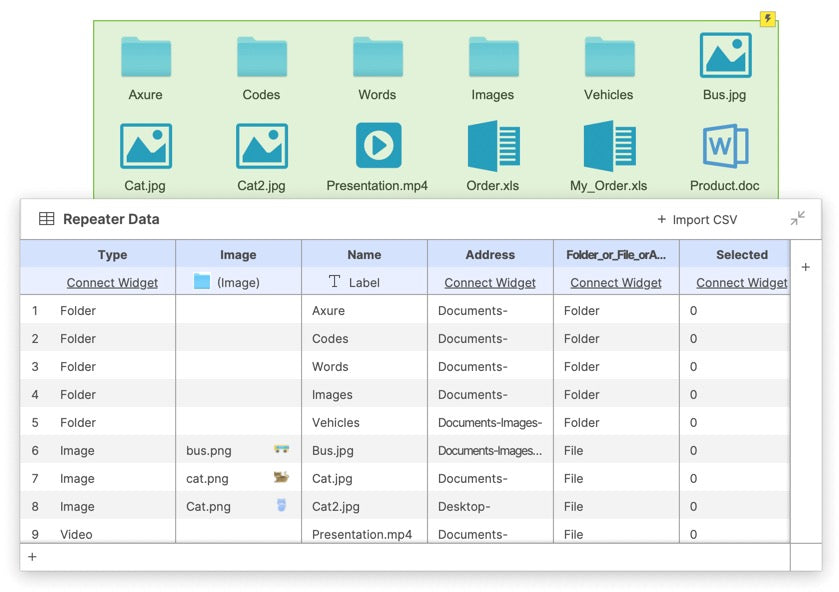Image resolution: width=839 pixels, height=592 pixels.
Task: Click the Selected column header
Action: 742,255
